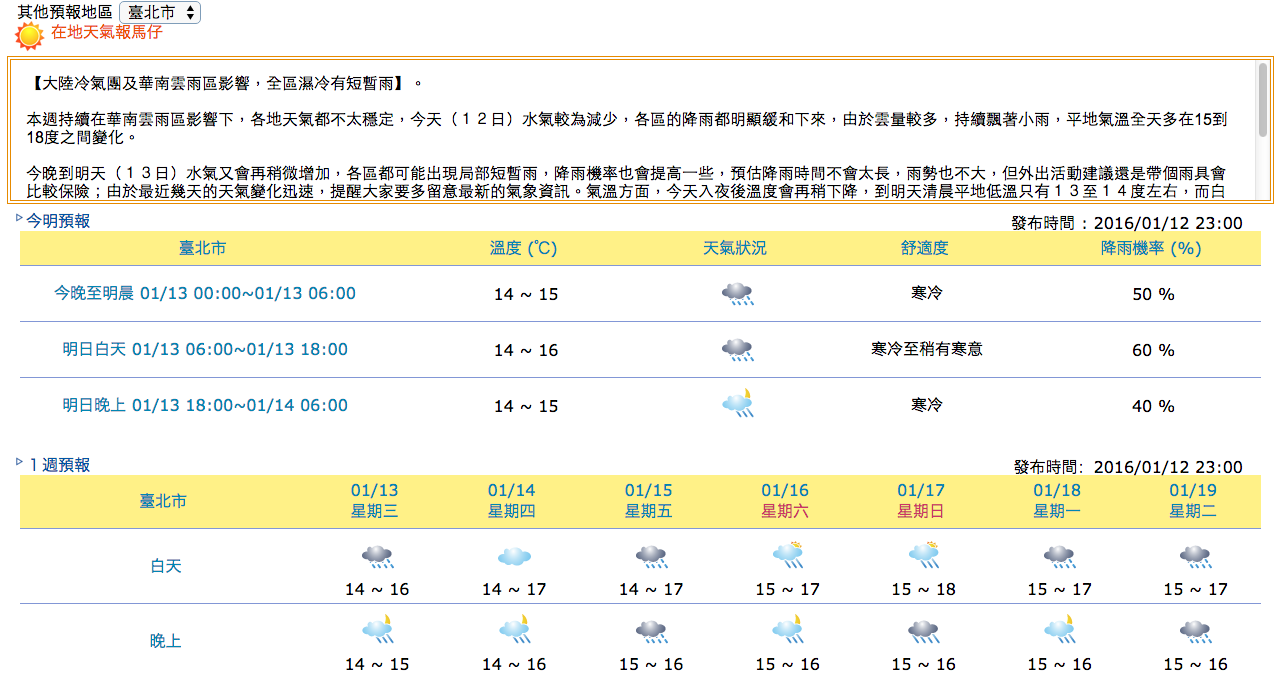1277x679 pixels.
Task: Click the 降雨機率 (%) column header
Action: point(1151,248)
